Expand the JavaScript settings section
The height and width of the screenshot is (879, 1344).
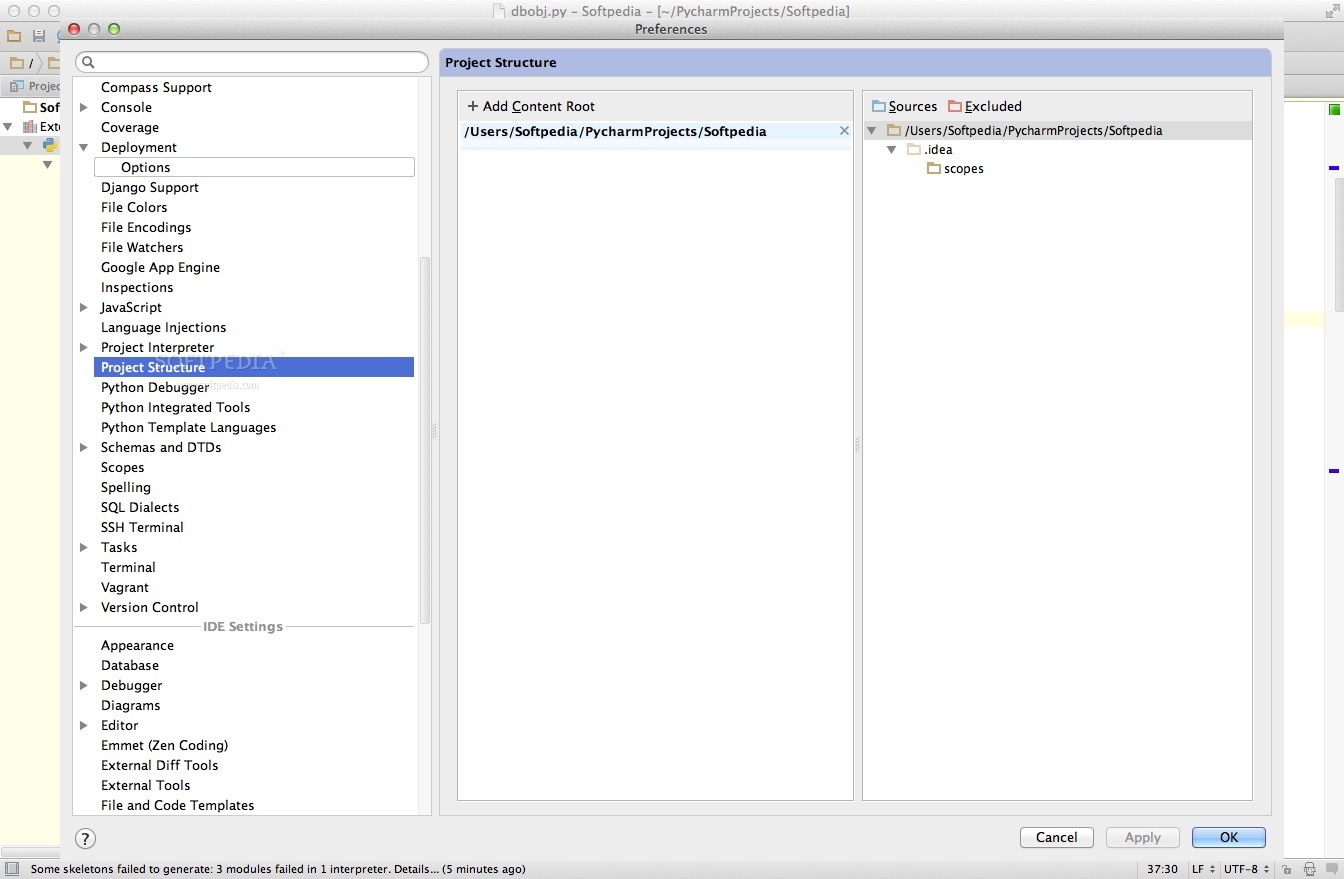(x=84, y=307)
